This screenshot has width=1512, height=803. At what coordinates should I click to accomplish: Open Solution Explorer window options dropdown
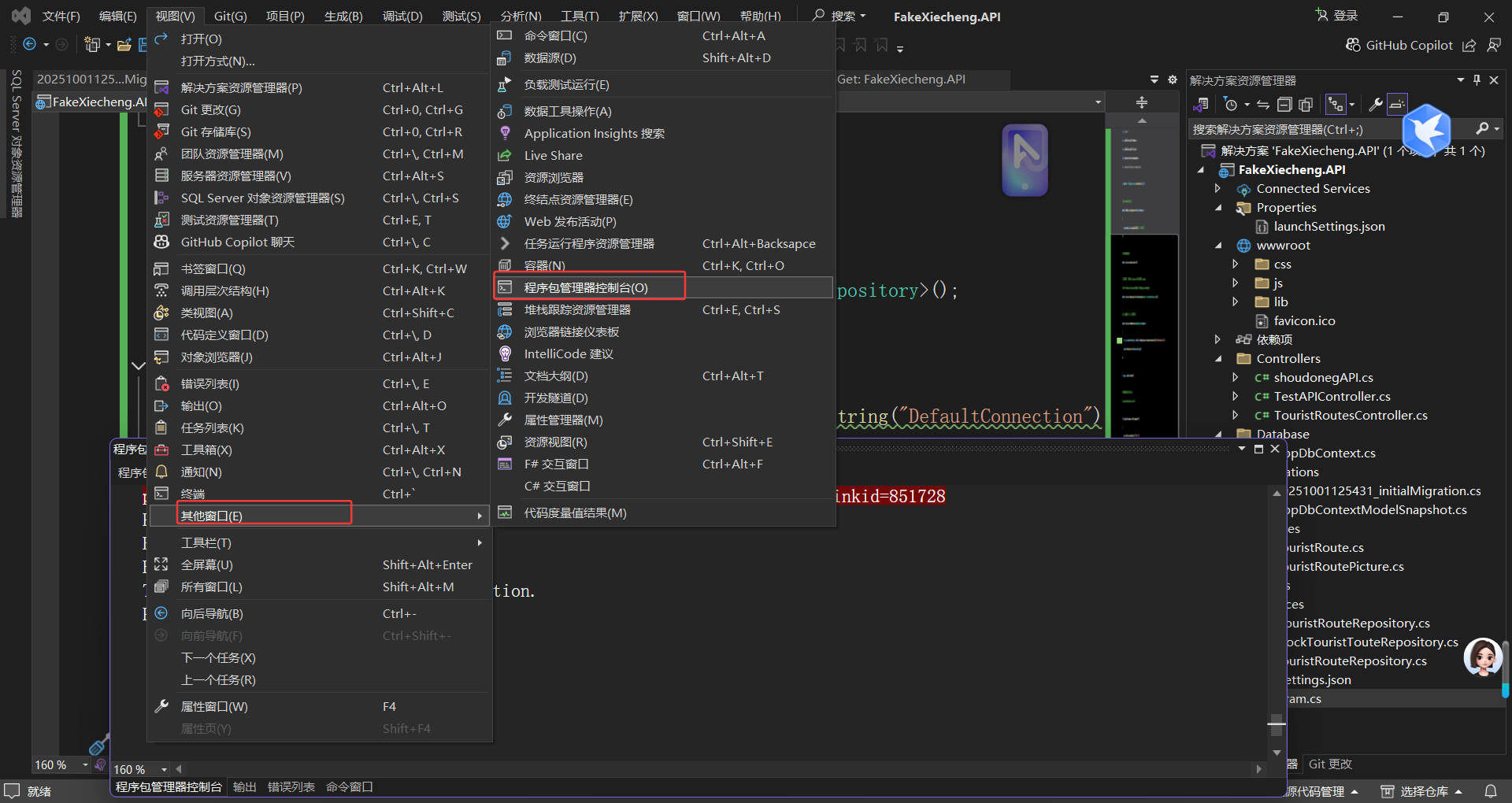[x=1461, y=80]
